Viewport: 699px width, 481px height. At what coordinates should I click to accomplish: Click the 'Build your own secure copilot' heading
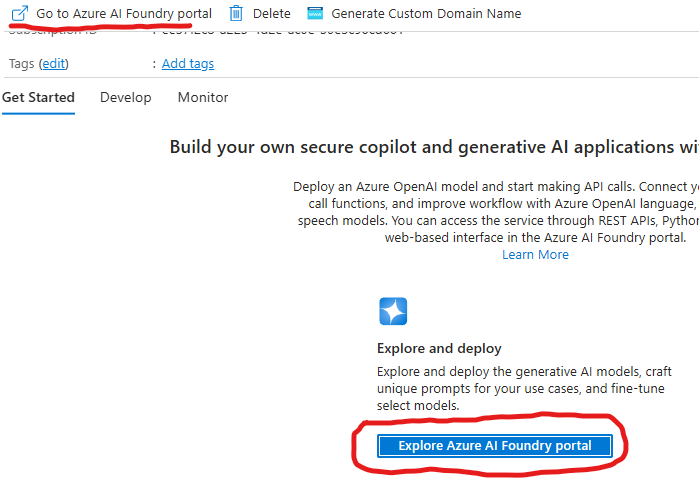[x=434, y=147]
